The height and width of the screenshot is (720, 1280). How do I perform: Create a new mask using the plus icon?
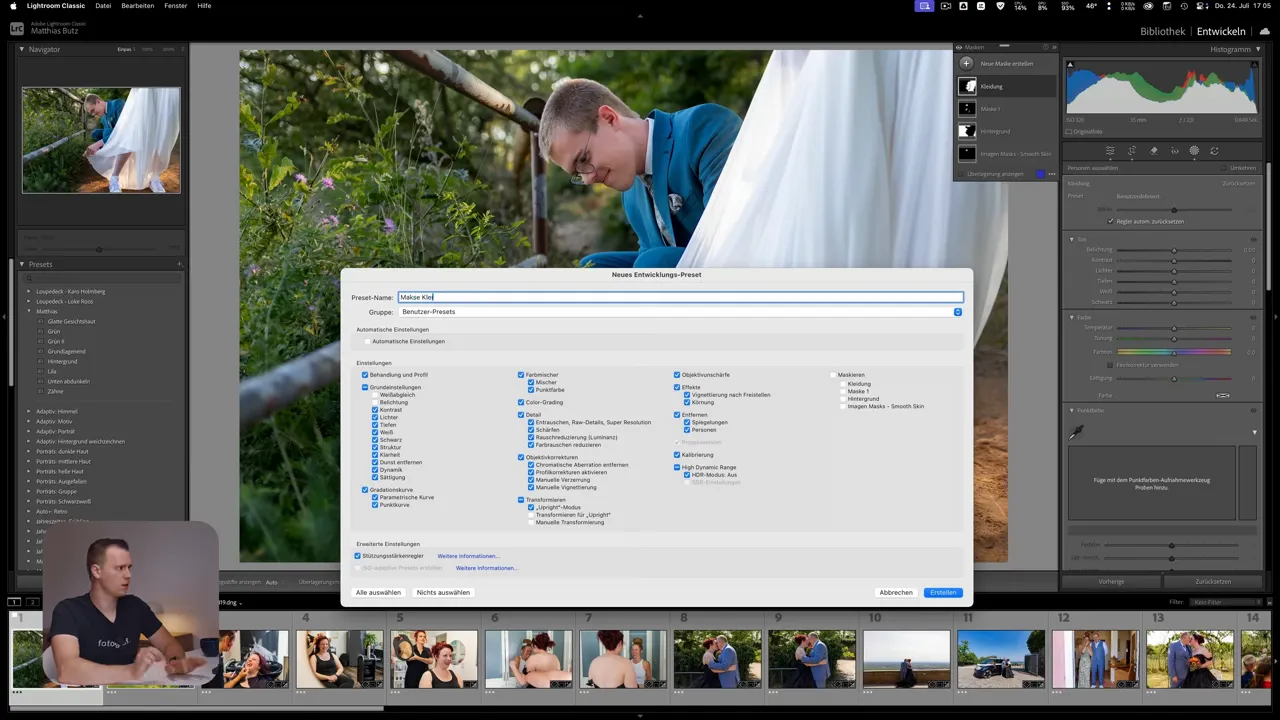tap(966, 63)
